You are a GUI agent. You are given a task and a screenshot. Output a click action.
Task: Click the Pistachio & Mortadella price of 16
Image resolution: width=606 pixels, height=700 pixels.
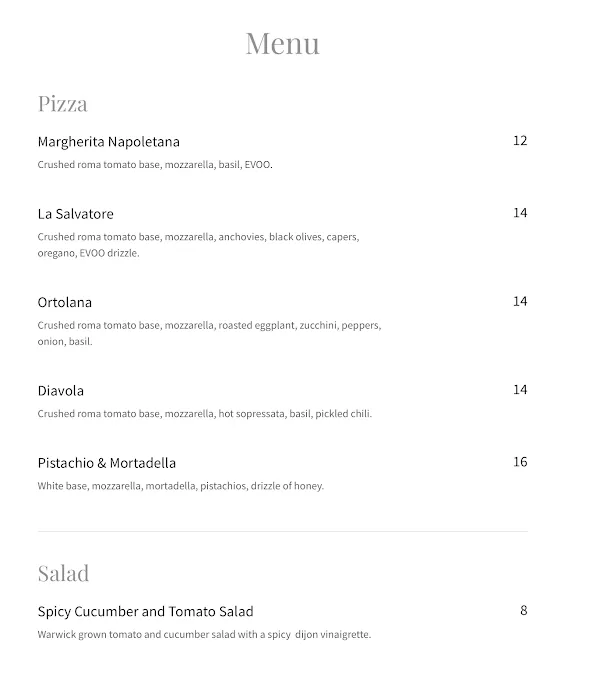[519, 462]
